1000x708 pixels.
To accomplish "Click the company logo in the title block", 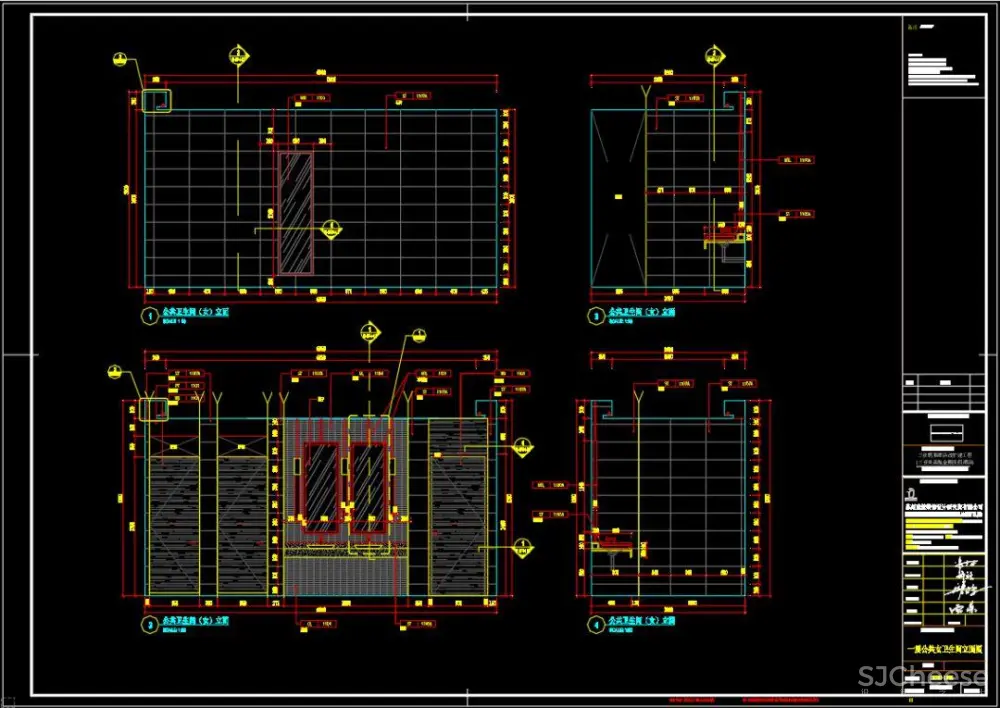I will point(910,495).
